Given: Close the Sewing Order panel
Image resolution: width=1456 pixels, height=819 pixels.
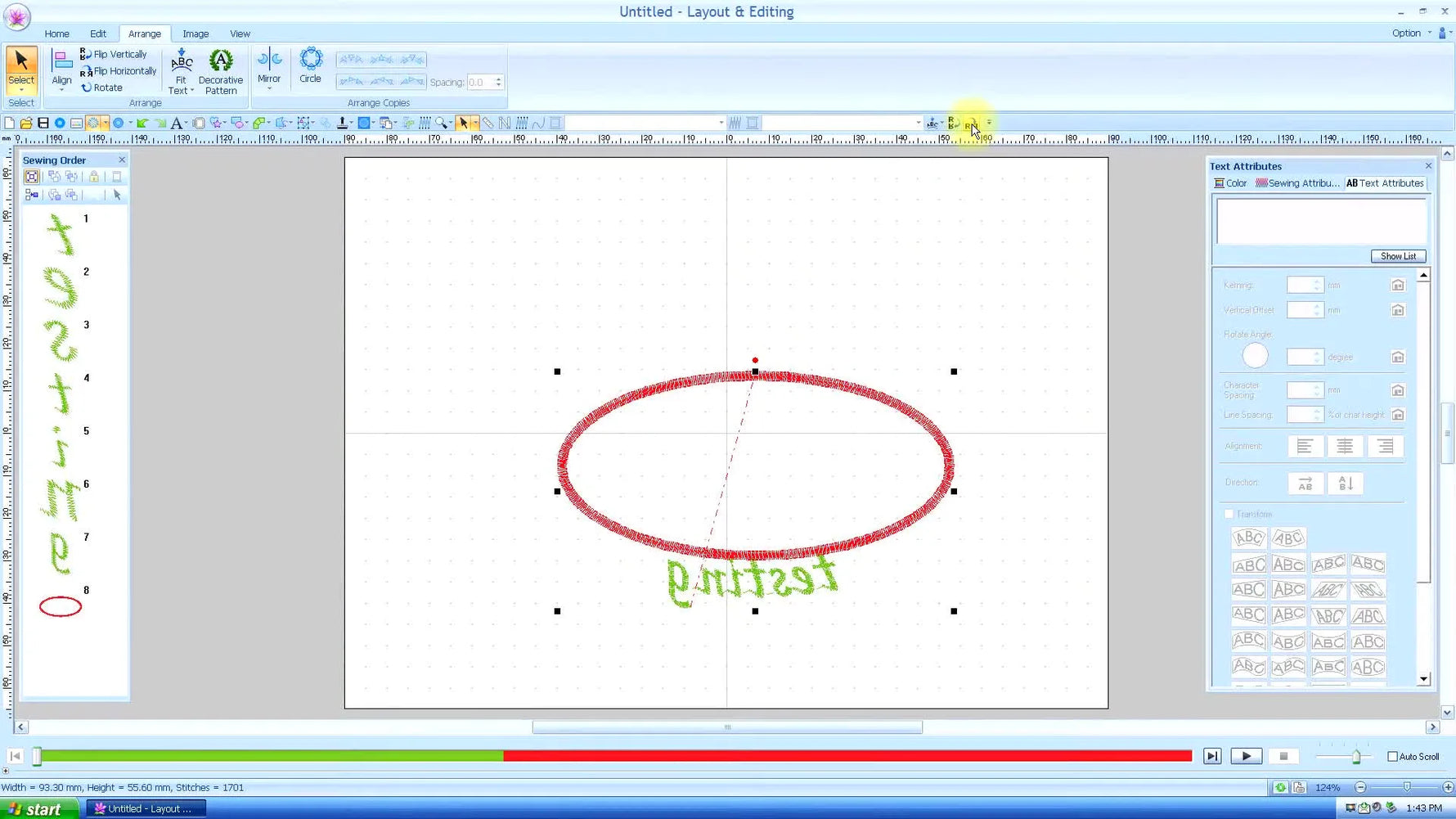Looking at the screenshot, I should [122, 160].
